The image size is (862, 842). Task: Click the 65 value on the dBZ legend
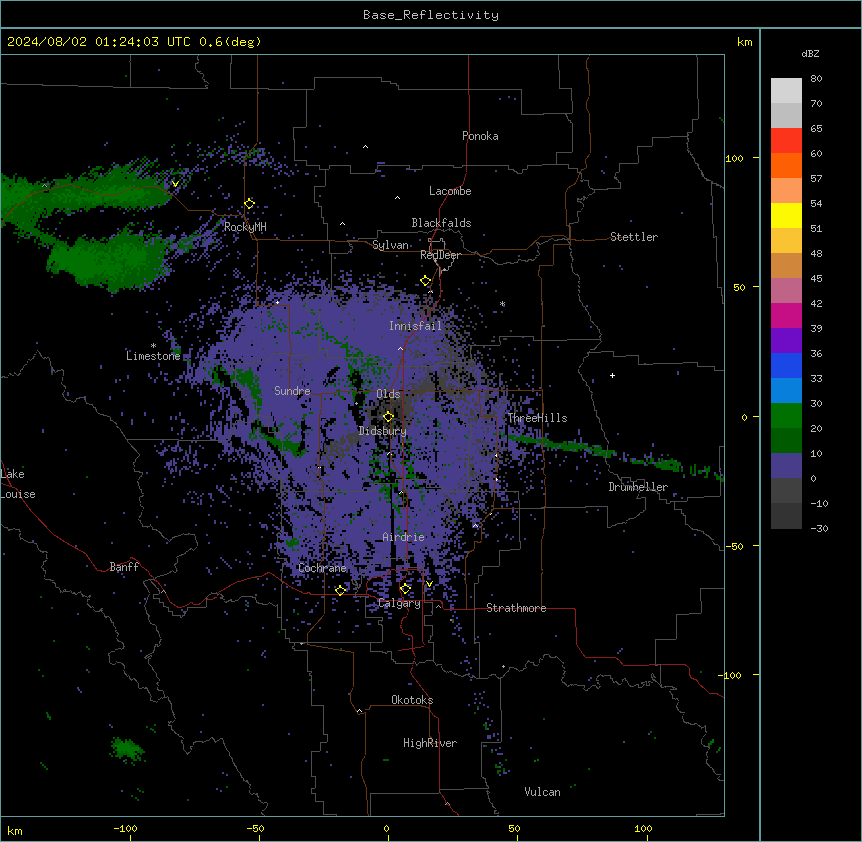coord(816,128)
